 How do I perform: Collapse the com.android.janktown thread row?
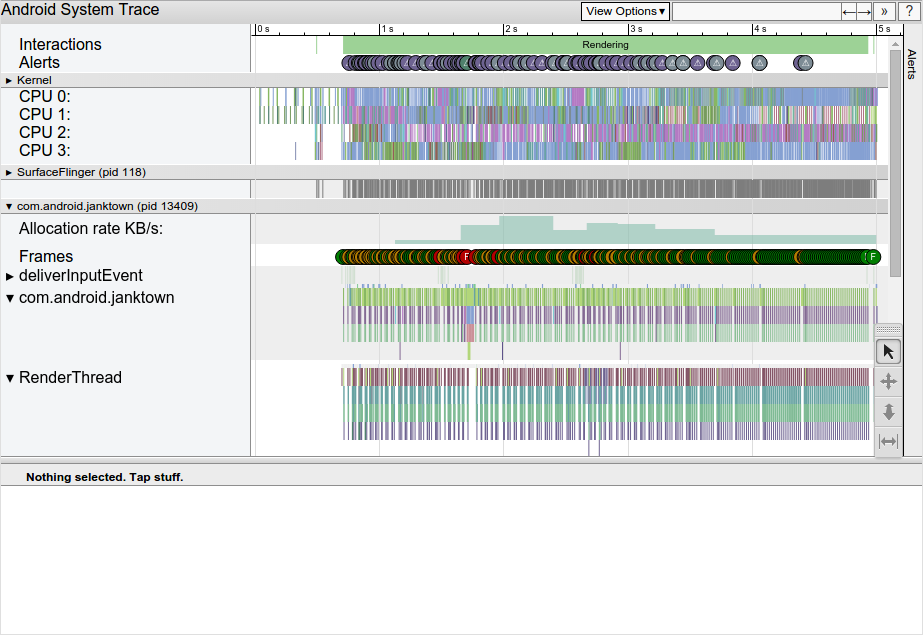point(9,298)
